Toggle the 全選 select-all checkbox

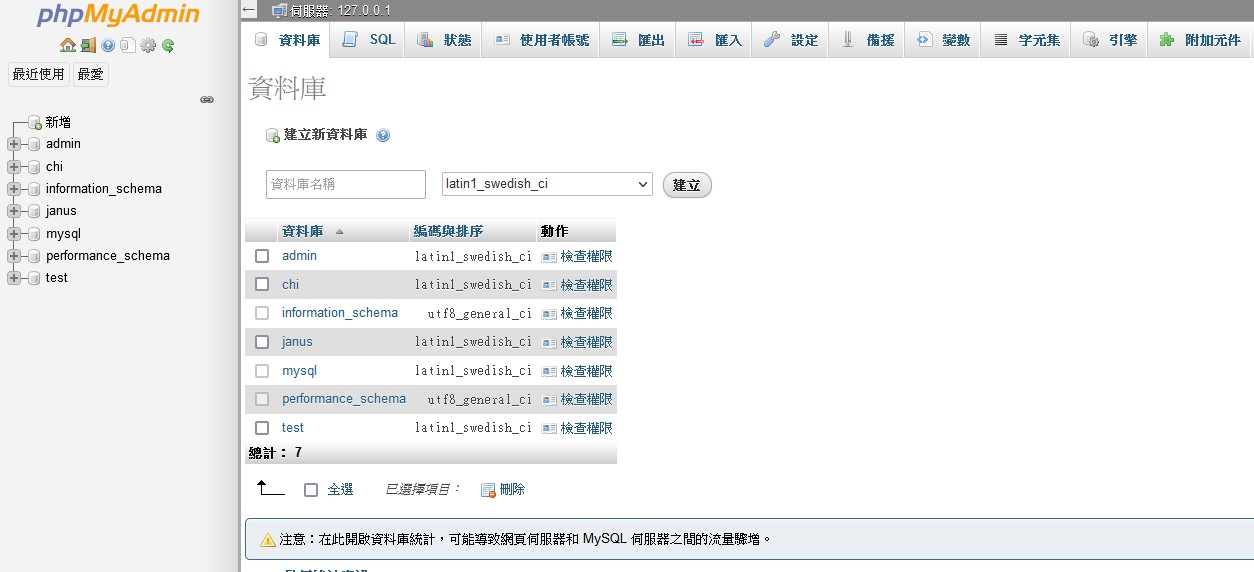pyautogui.click(x=311, y=490)
